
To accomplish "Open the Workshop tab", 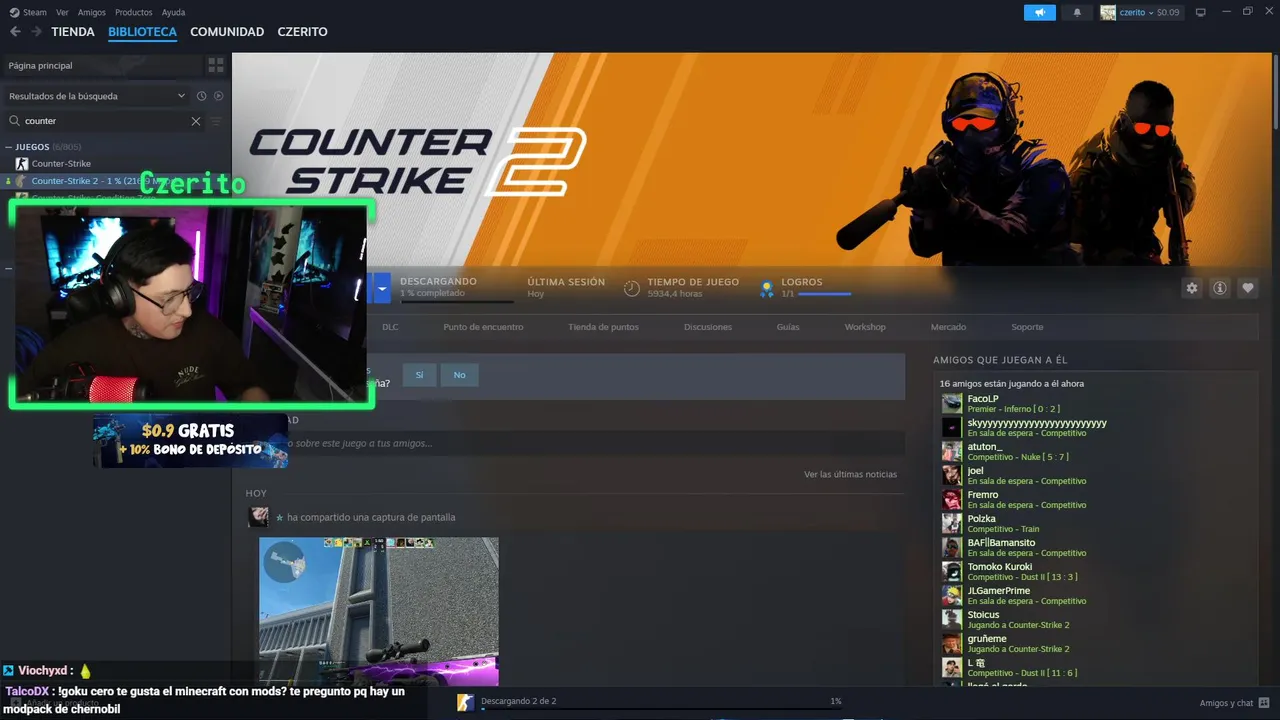I will pos(865,327).
